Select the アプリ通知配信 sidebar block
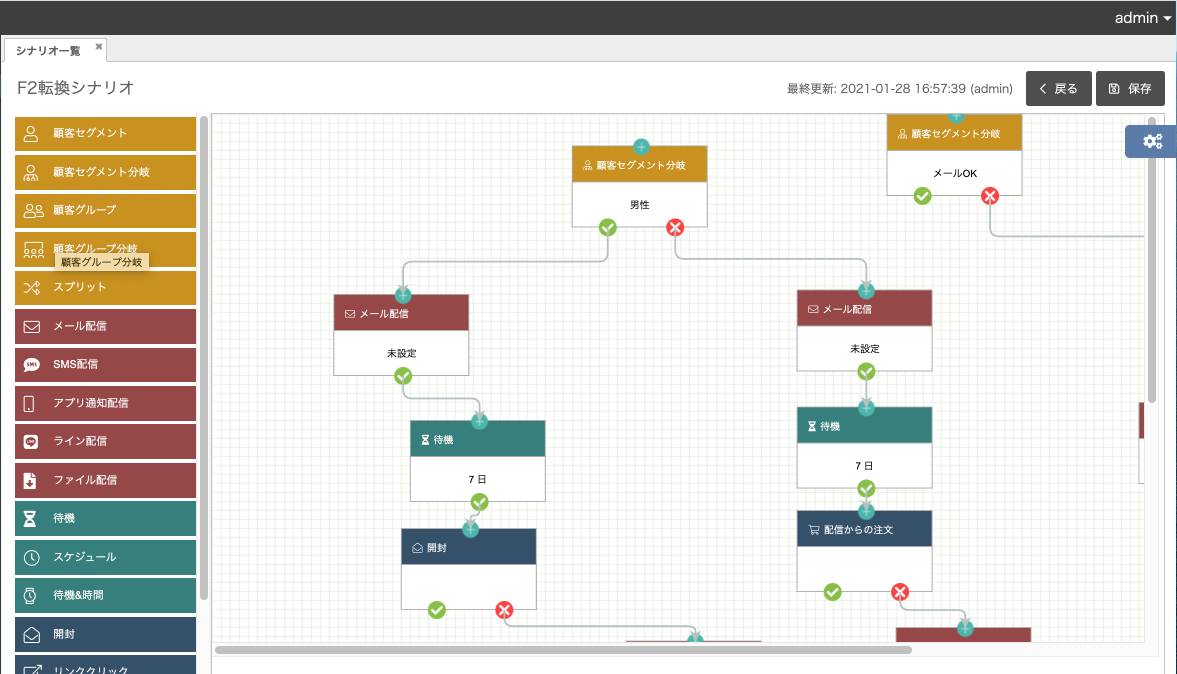Screen dimensions: 1177x674 click(105, 403)
